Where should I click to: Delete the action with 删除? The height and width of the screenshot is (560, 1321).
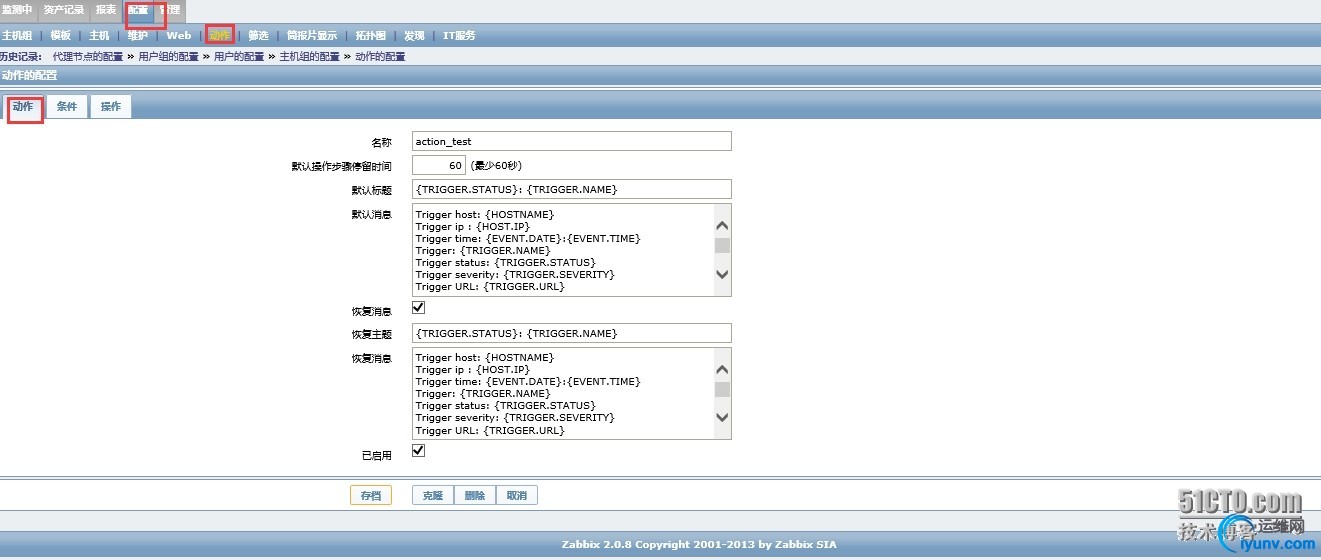click(x=475, y=495)
